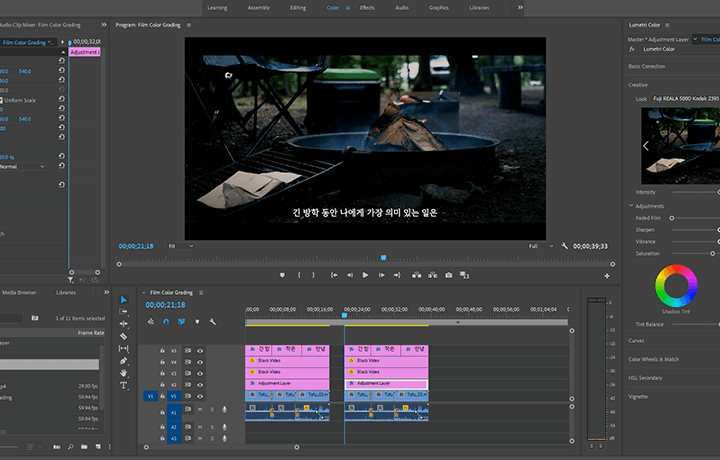Toggle V1 track output eye
The height and width of the screenshot is (460, 720).
pyautogui.click(x=200, y=396)
